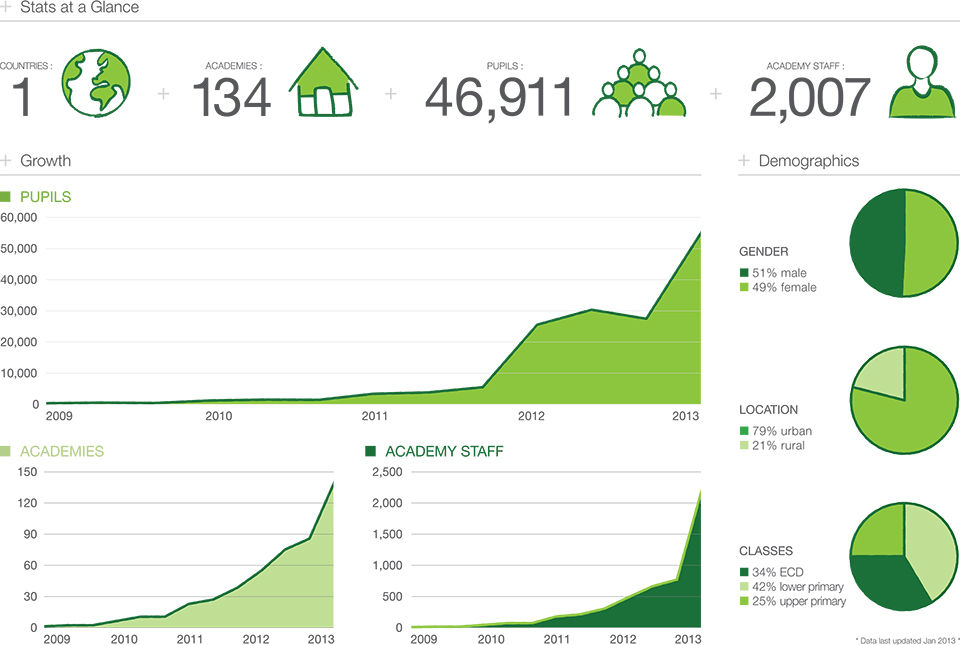Click the PUPILS chart legend label

tap(45, 197)
